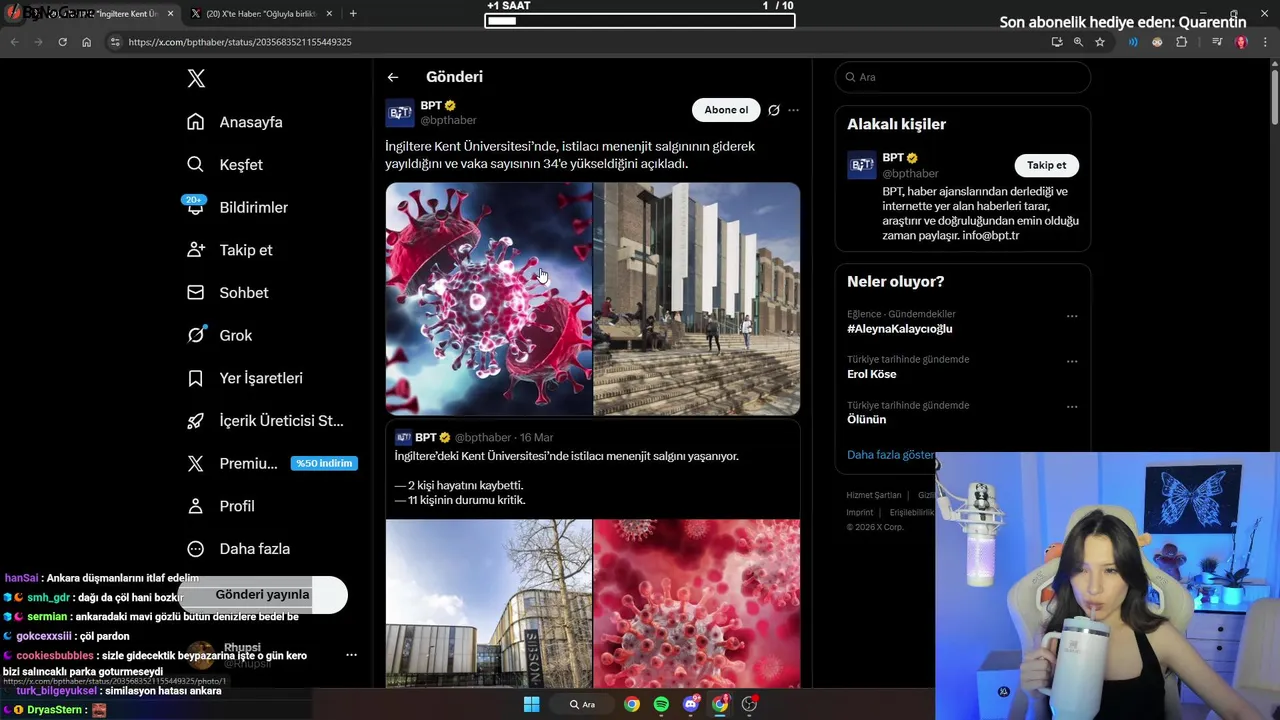Open more options for #AleynaKalaycıoğlu trend
The image size is (1280, 720).
tap(1072, 316)
